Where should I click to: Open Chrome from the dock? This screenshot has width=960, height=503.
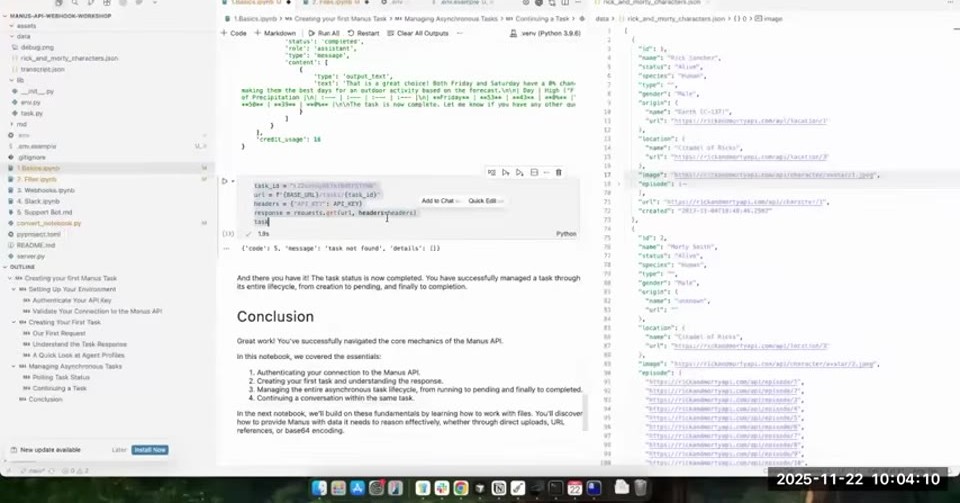460,488
